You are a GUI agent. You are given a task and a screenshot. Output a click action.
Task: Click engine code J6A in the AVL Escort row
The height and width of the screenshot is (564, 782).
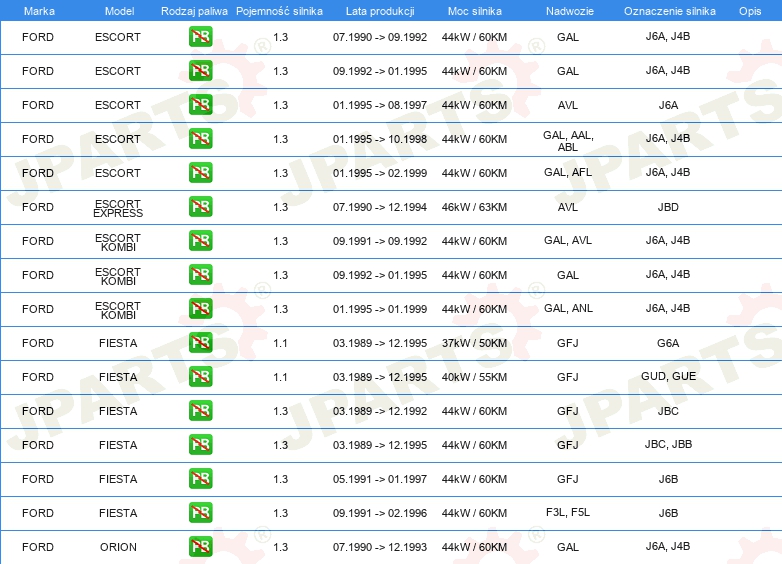(x=668, y=105)
